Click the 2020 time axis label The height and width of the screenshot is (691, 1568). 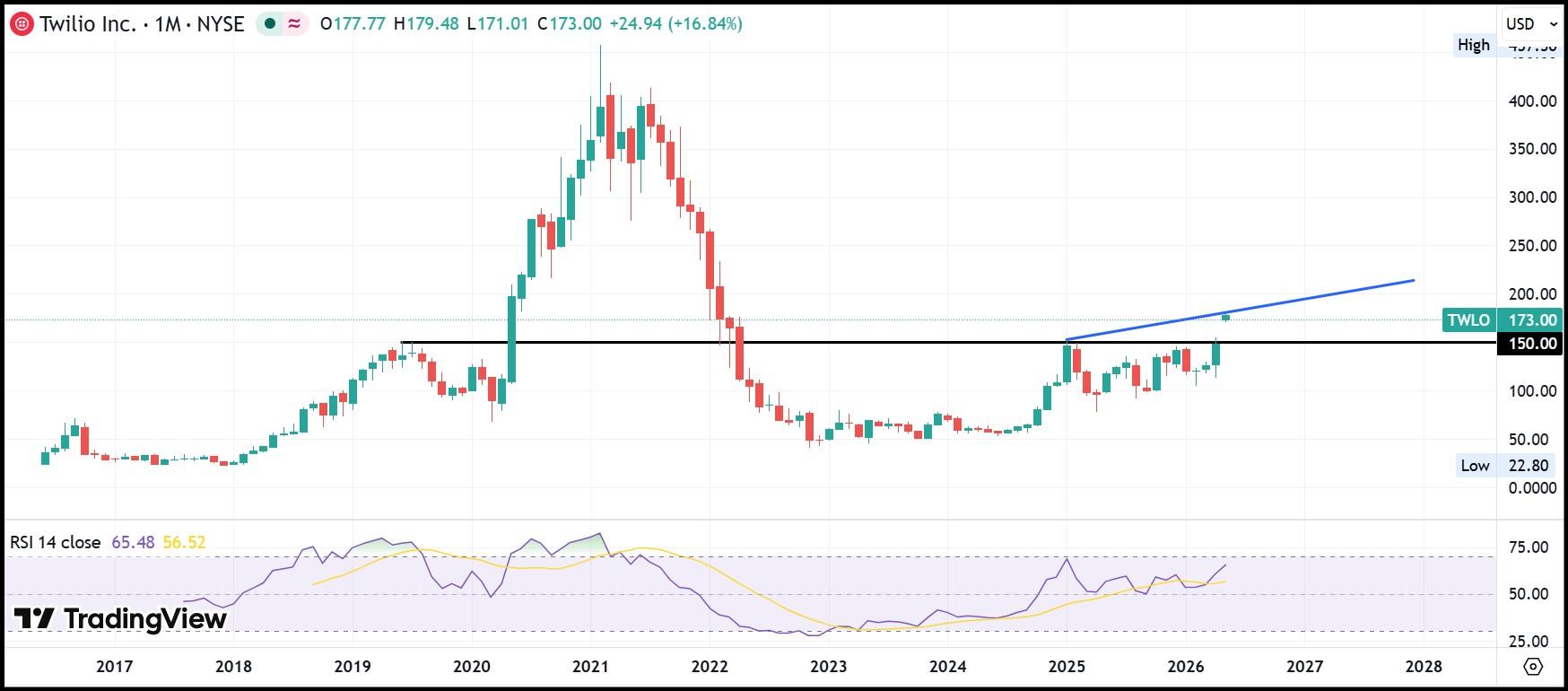(x=472, y=666)
